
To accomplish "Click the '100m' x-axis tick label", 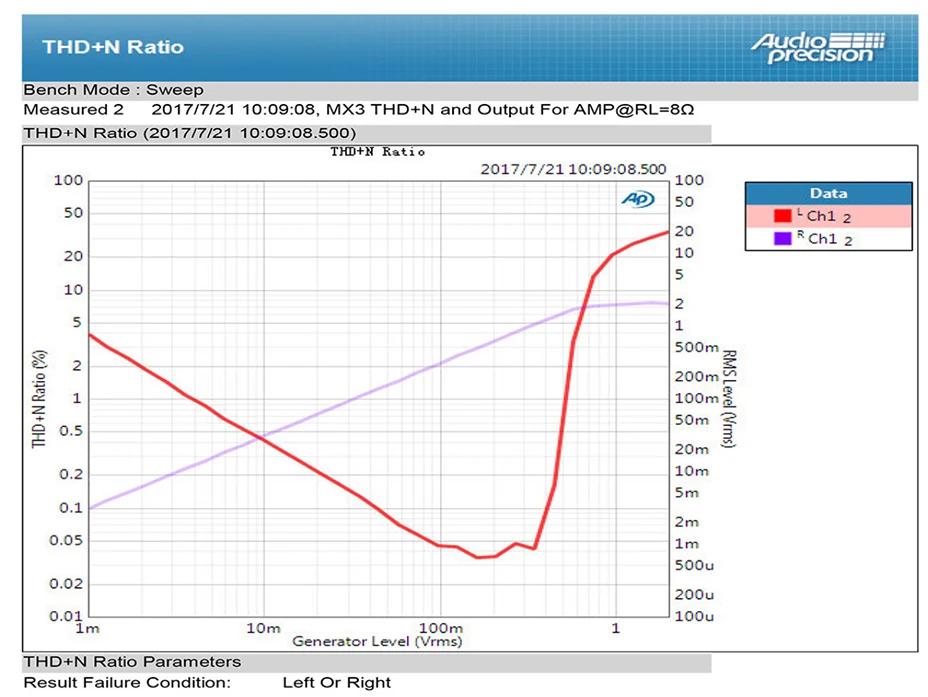I will [x=441, y=628].
